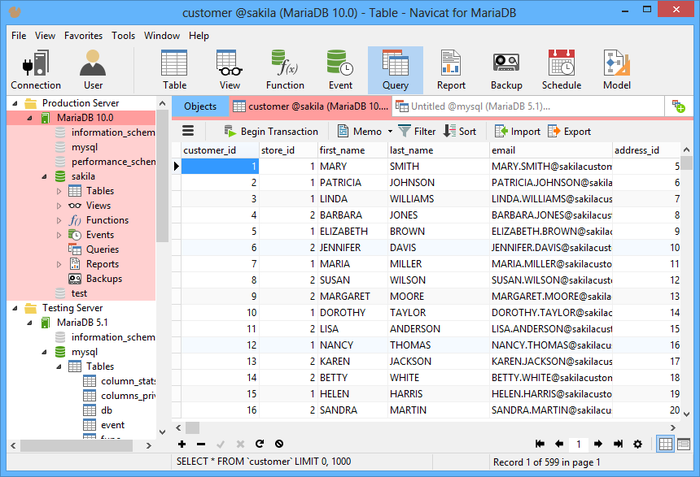Open the Window menu
The image size is (700, 477).
point(162,35)
